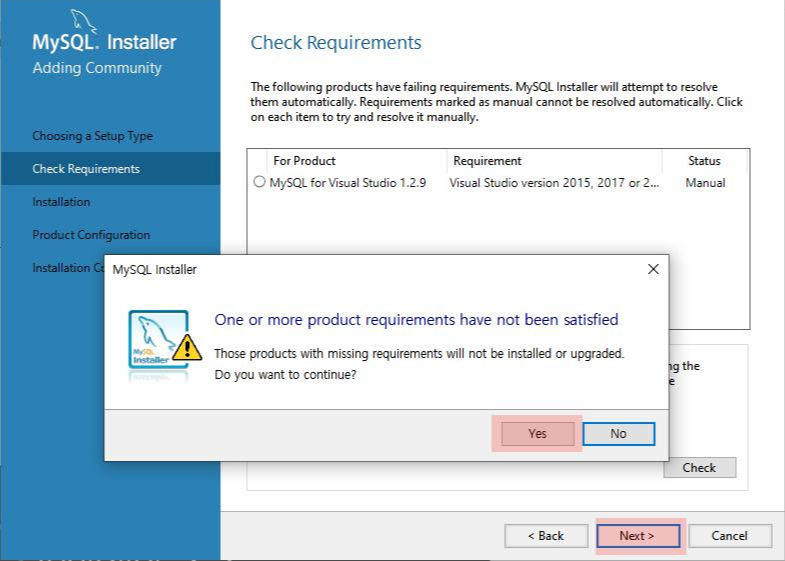Image resolution: width=785 pixels, height=561 pixels.
Task: Click 'Visual Studio version 2015, 2017 or 2...' requirement cell
Action: (x=554, y=183)
